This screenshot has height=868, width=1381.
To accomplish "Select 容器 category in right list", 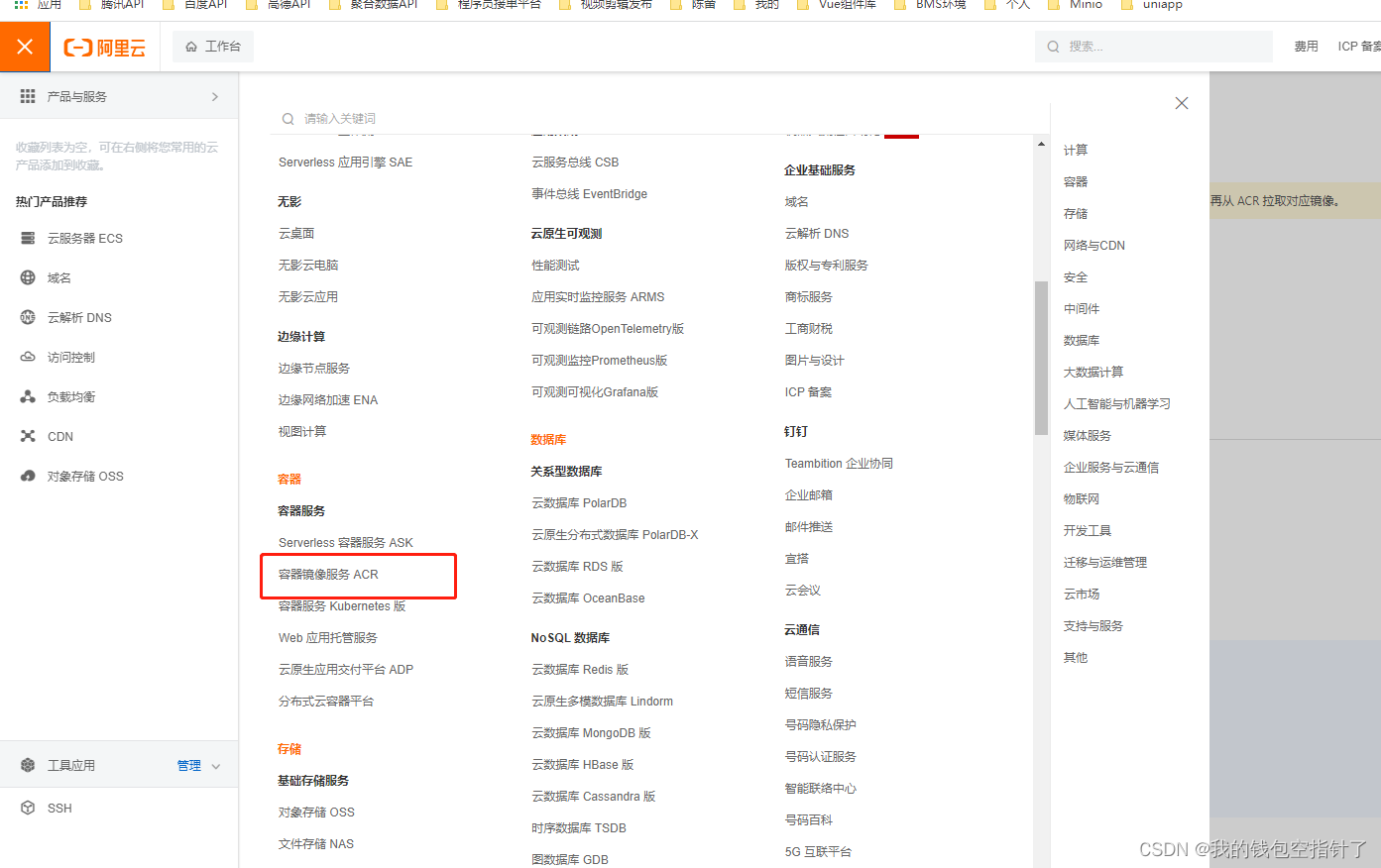I will pyautogui.click(x=1076, y=182).
